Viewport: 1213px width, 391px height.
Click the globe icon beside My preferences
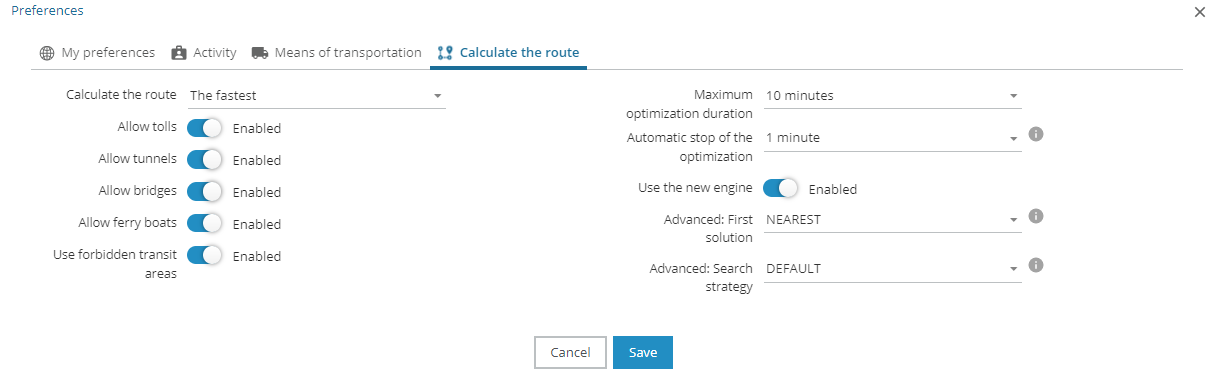[x=47, y=53]
